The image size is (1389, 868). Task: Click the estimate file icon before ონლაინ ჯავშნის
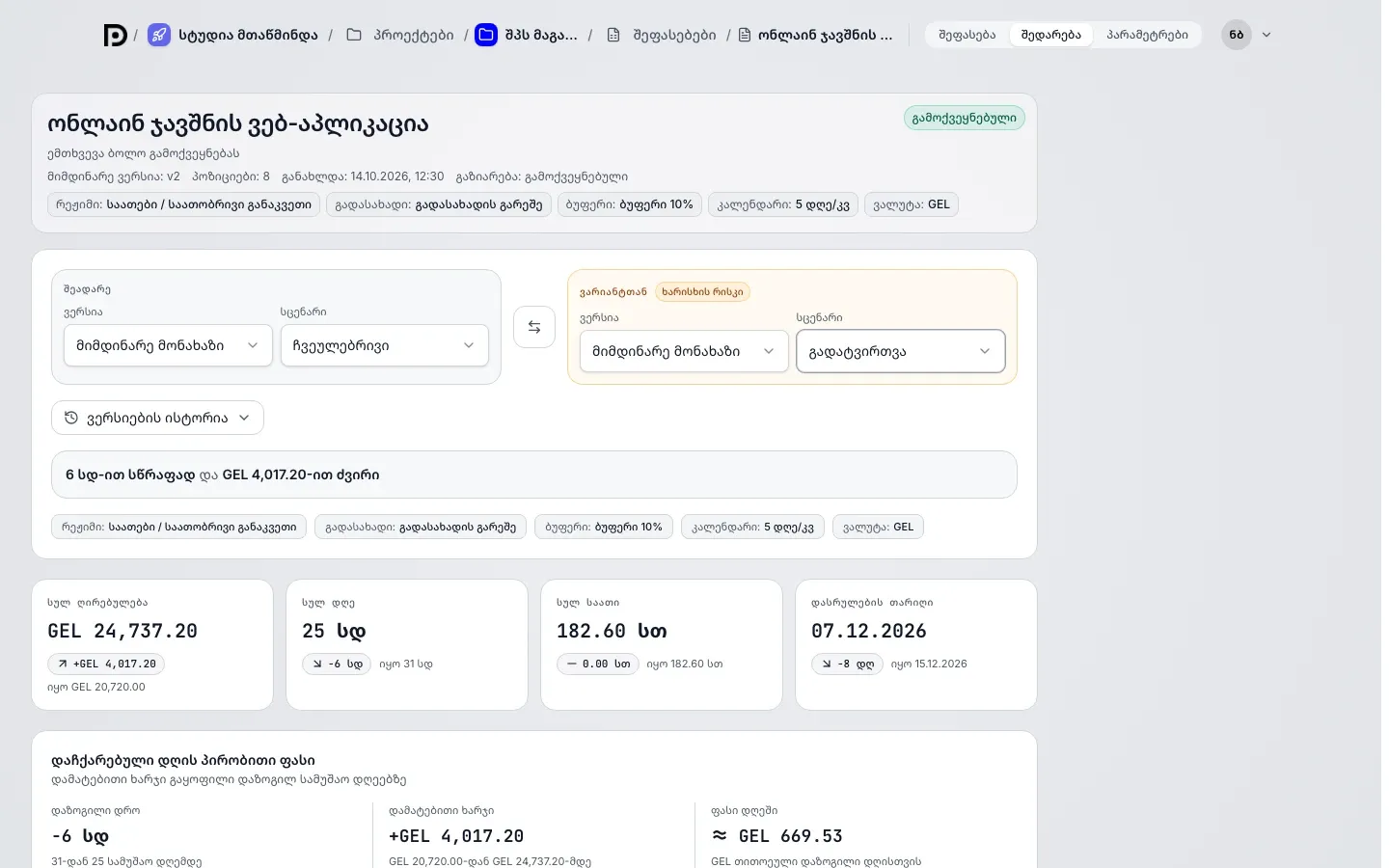[745, 35]
